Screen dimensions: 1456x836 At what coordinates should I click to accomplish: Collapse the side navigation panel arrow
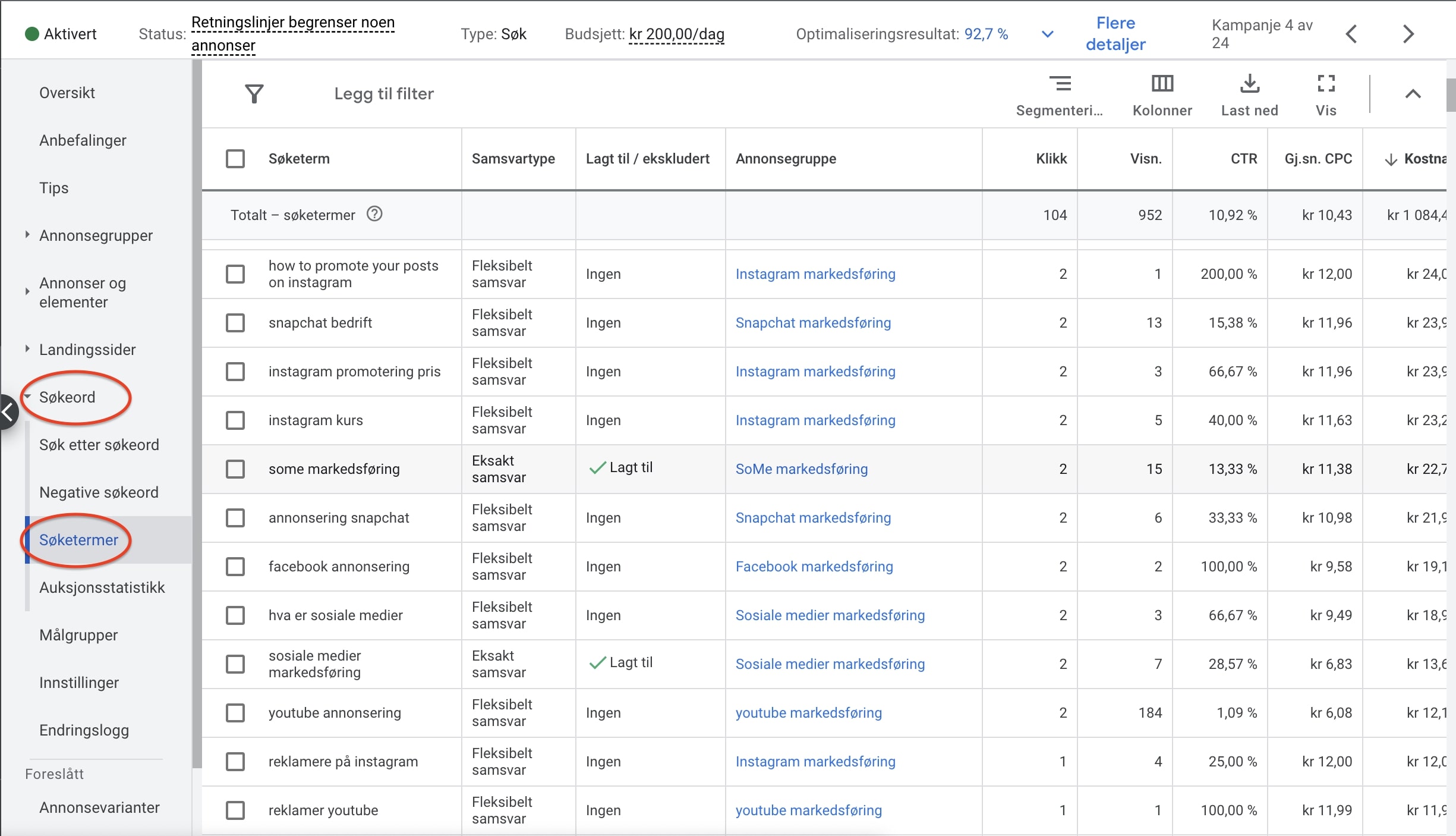pos(8,411)
